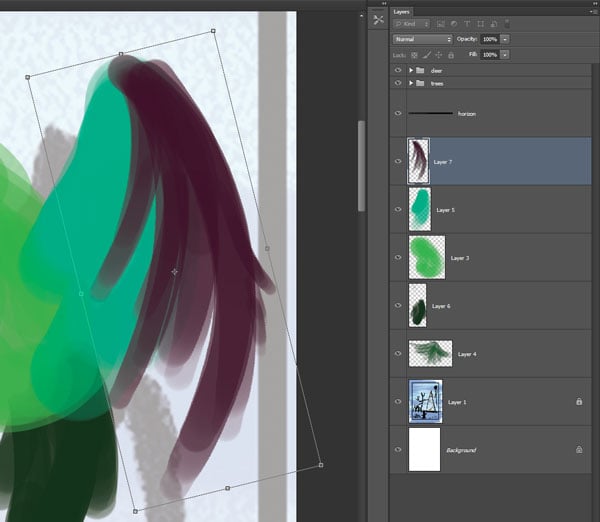The image size is (600, 522).
Task: Expand the deer layer group
Action: (411, 71)
